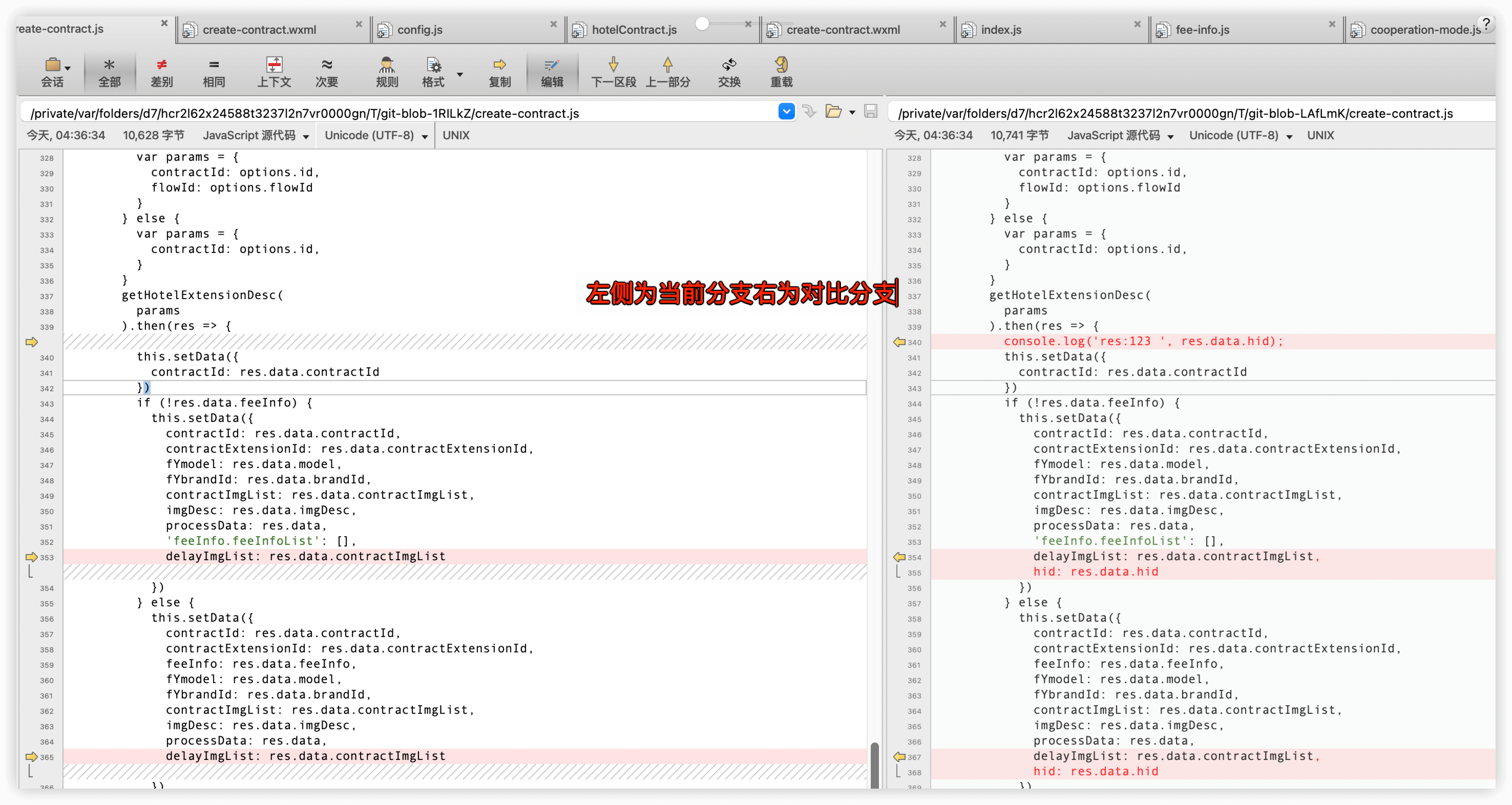Click the Reload (重载) icon
The width and height of the screenshot is (1512, 805).
tap(781, 65)
